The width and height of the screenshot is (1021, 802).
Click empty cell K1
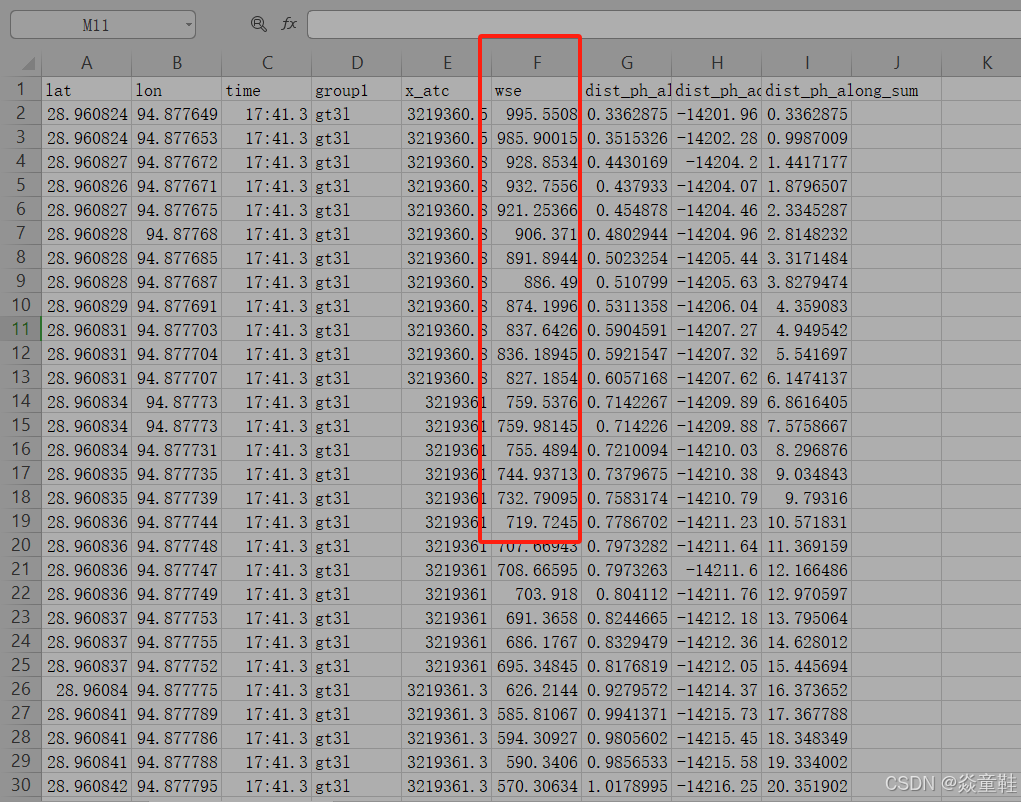coord(981,90)
